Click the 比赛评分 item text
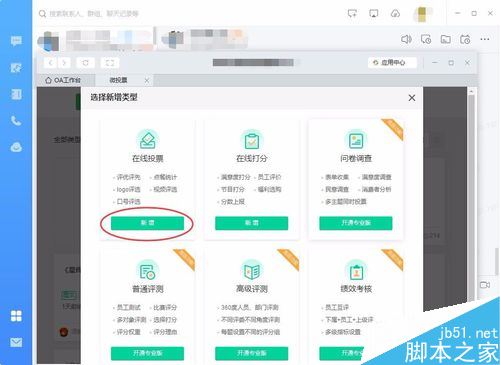Screen dimensions: 500x365 (x=165, y=307)
